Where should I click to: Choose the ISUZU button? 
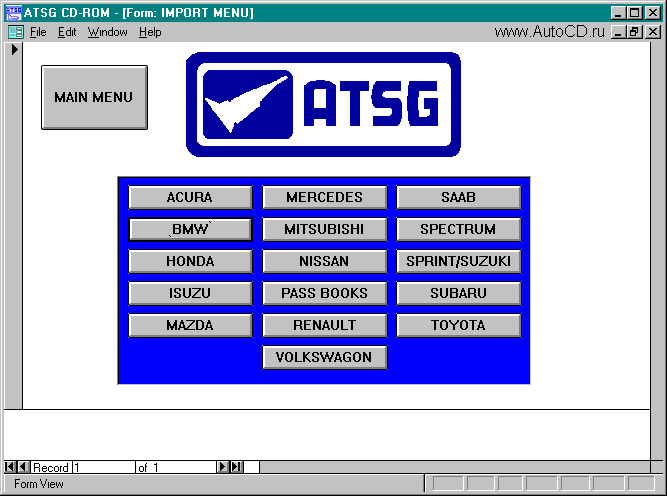coord(190,293)
